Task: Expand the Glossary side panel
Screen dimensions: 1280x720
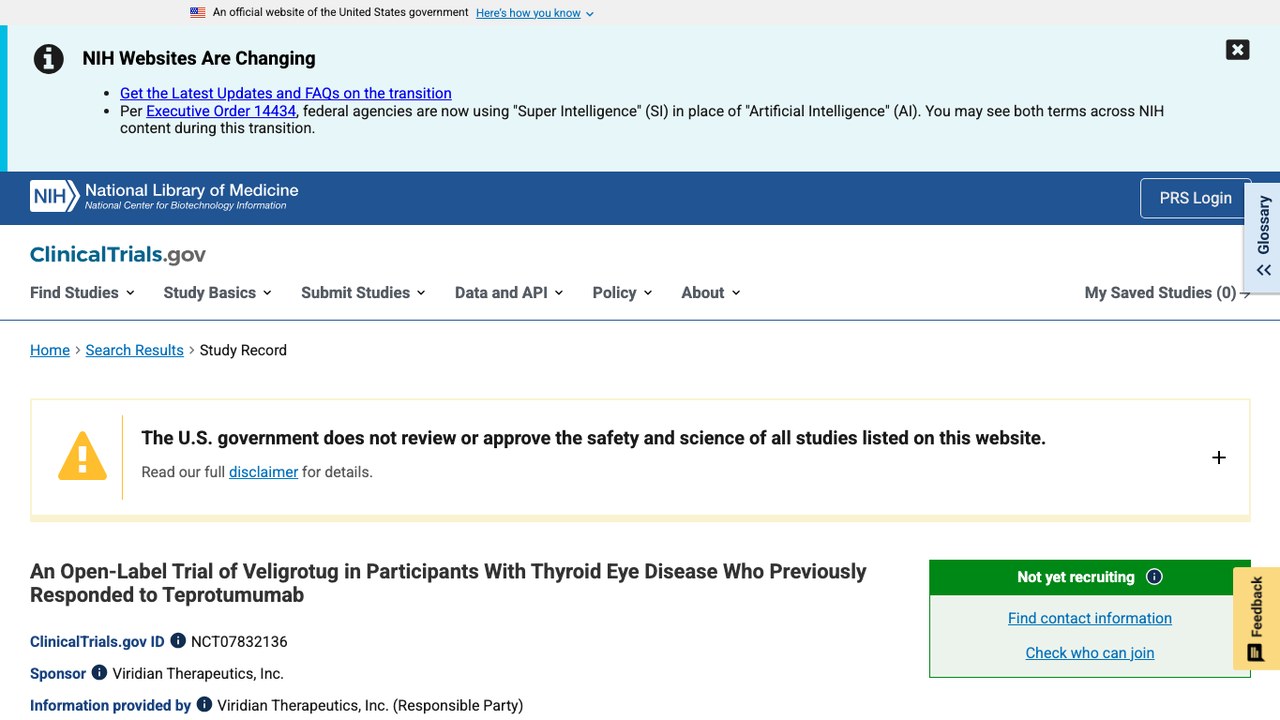Action: (x=1263, y=237)
